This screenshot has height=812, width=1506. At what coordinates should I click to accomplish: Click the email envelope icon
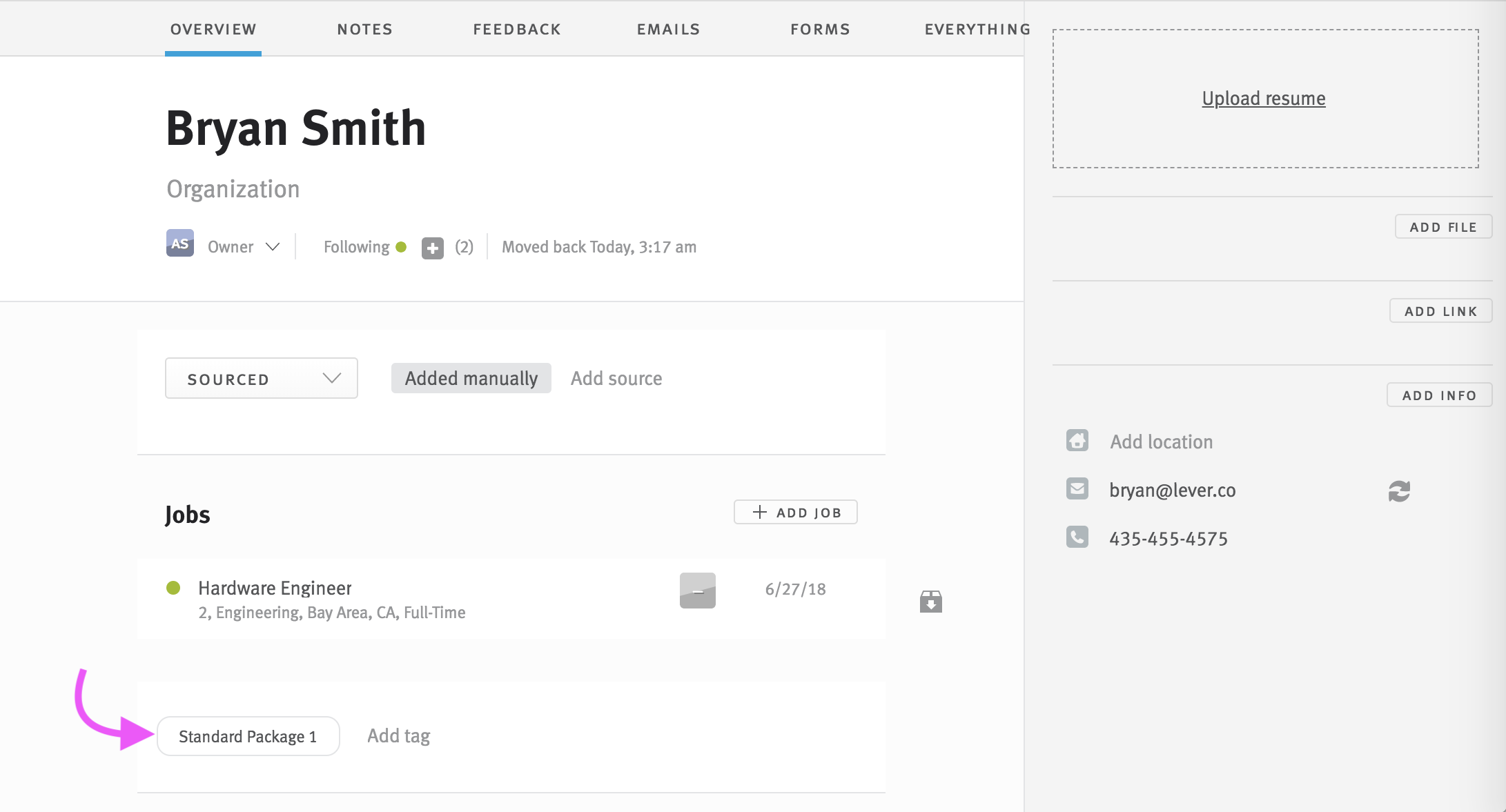(1077, 488)
